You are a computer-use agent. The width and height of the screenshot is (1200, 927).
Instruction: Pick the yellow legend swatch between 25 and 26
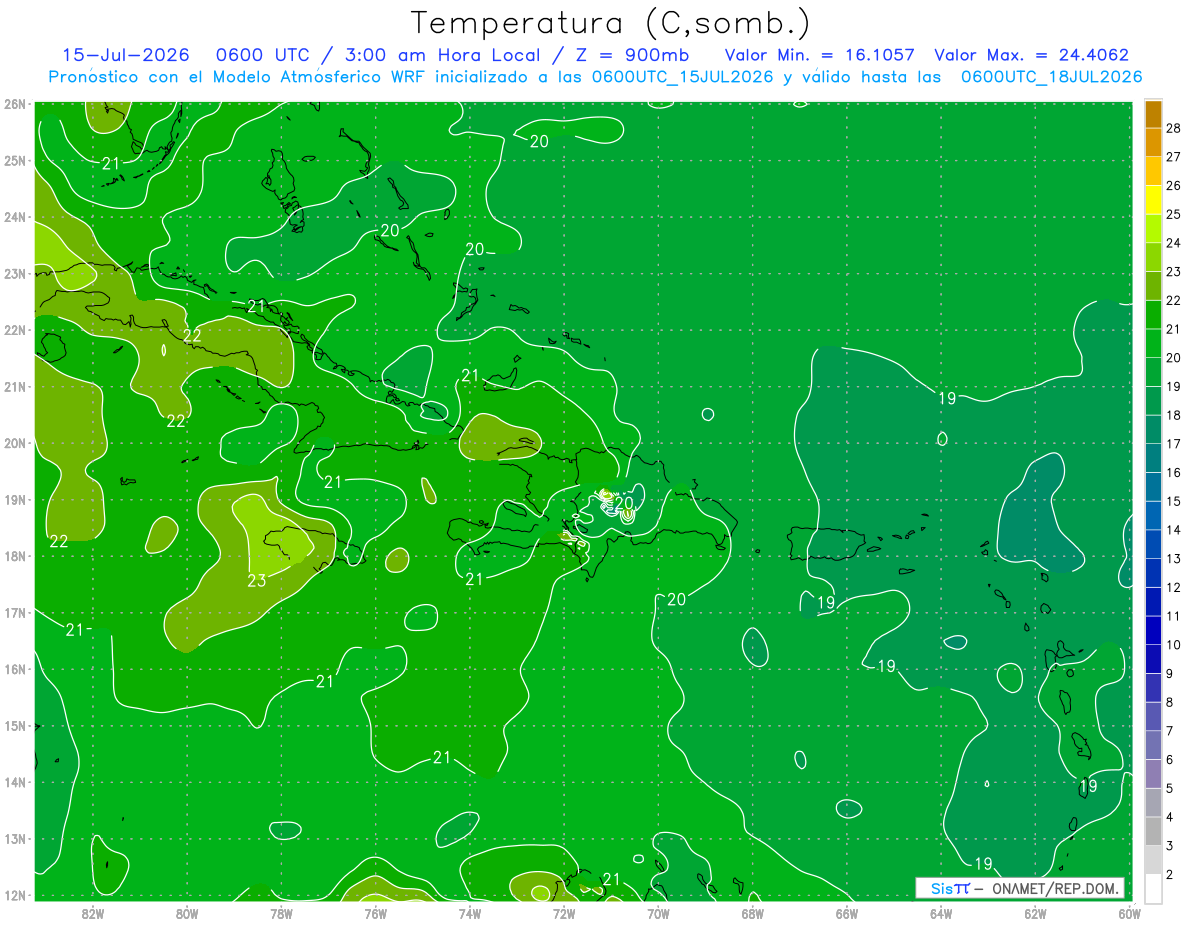coord(1153,200)
